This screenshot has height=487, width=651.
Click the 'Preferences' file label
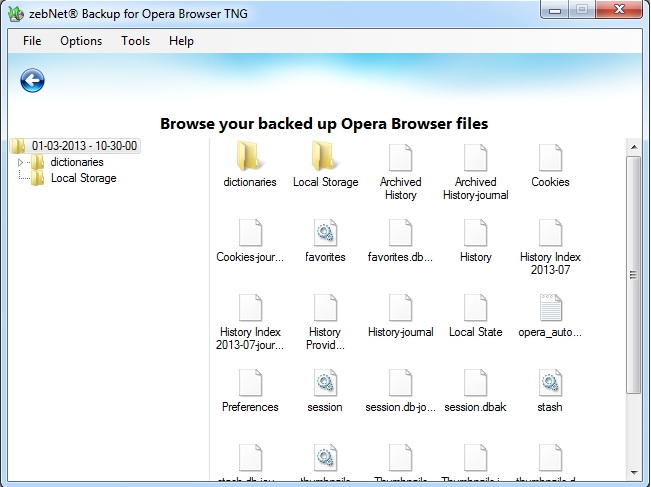click(x=250, y=407)
